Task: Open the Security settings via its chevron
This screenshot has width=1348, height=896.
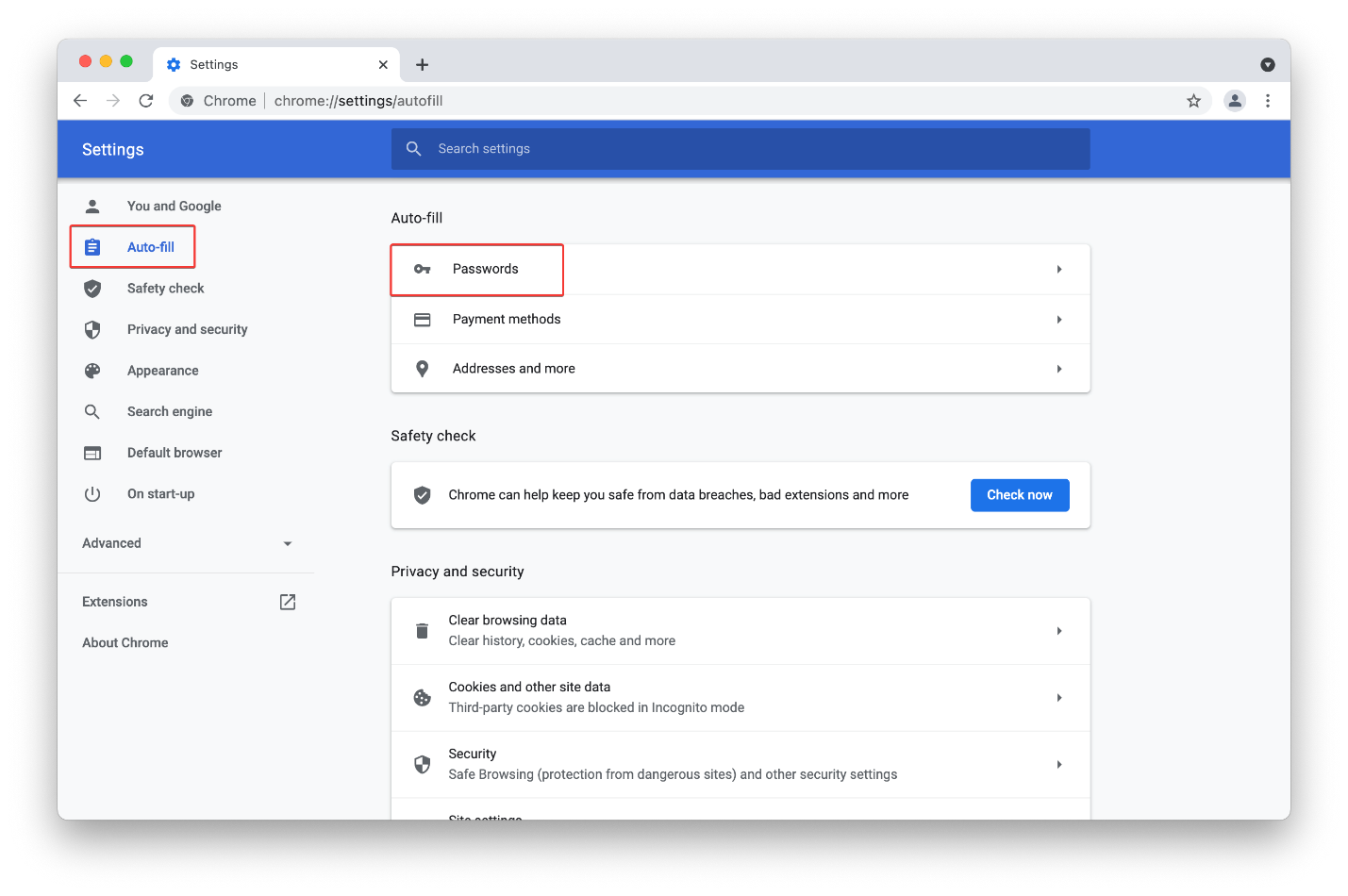Action: 1058,764
